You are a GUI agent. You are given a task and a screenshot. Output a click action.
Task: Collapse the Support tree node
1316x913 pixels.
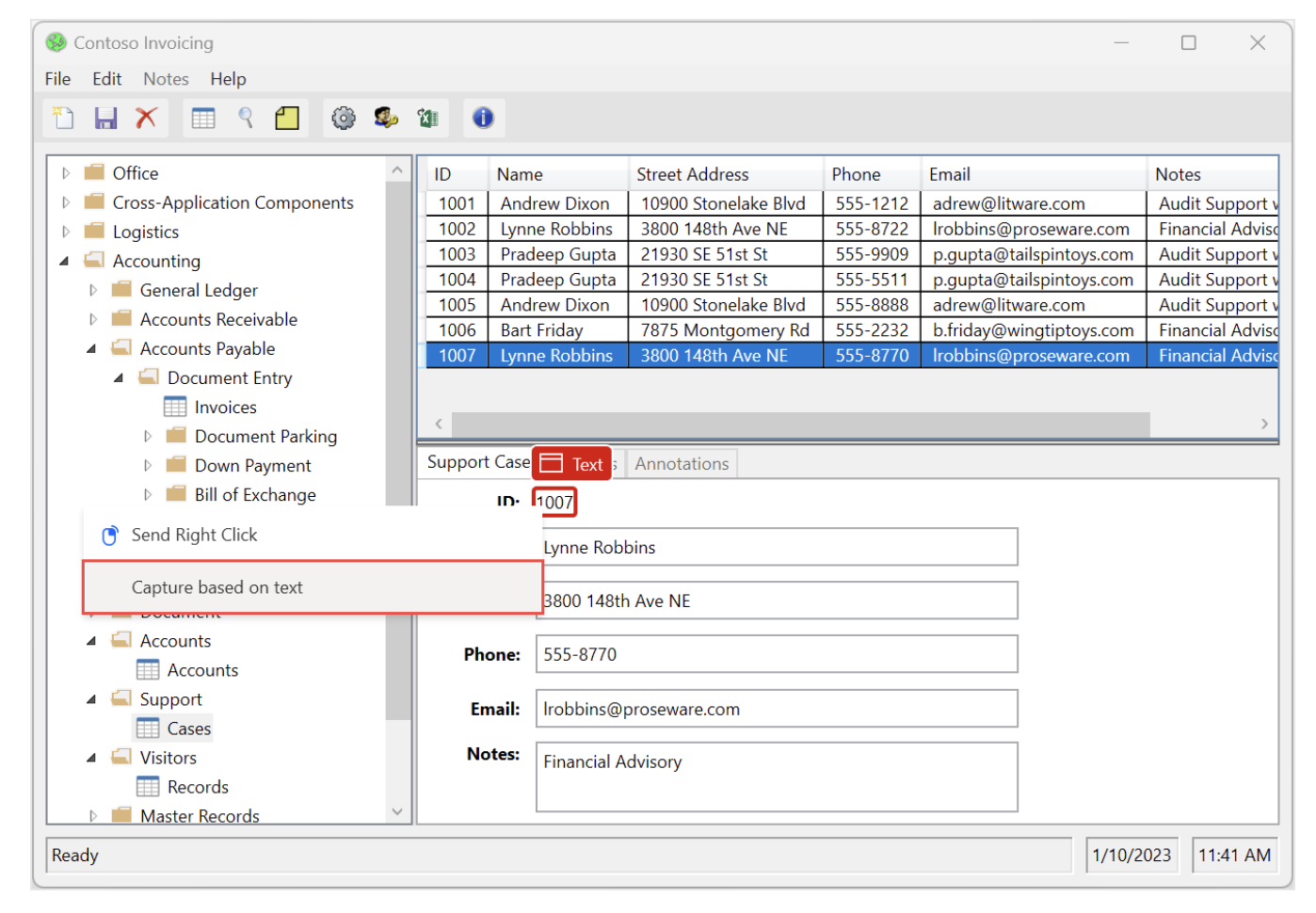click(x=91, y=699)
